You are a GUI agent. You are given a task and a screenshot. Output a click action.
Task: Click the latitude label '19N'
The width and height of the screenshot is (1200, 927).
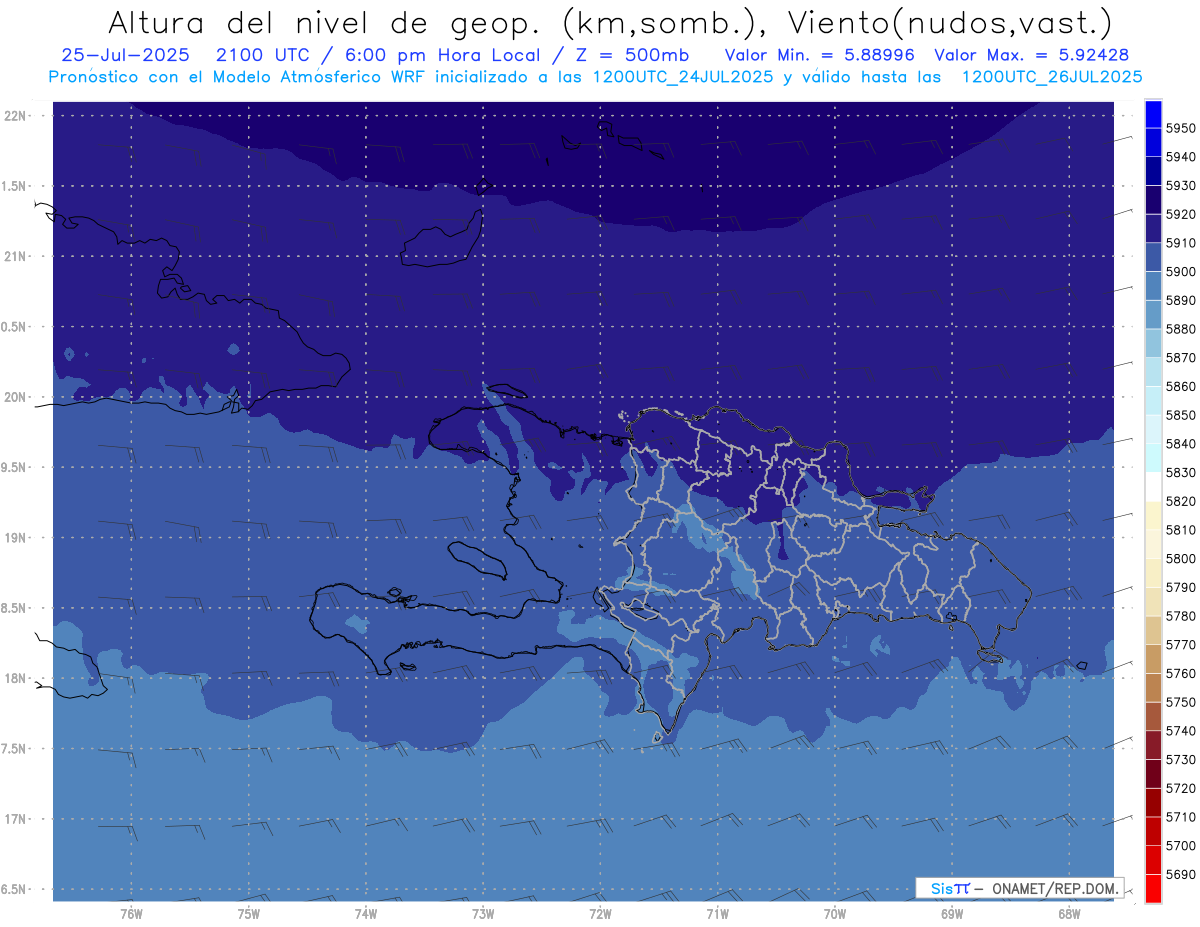click(x=16, y=537)
